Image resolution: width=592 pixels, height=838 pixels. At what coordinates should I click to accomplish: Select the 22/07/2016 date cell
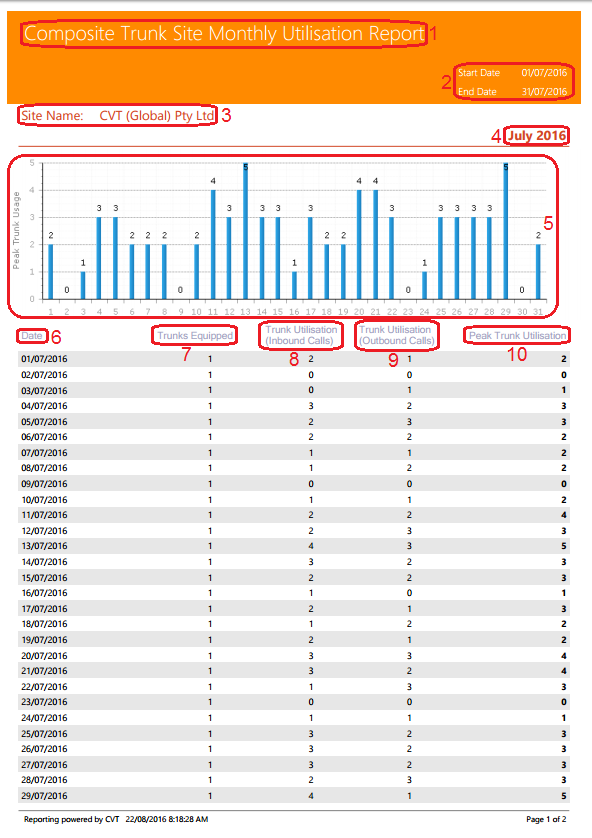(x=44, y=687)
